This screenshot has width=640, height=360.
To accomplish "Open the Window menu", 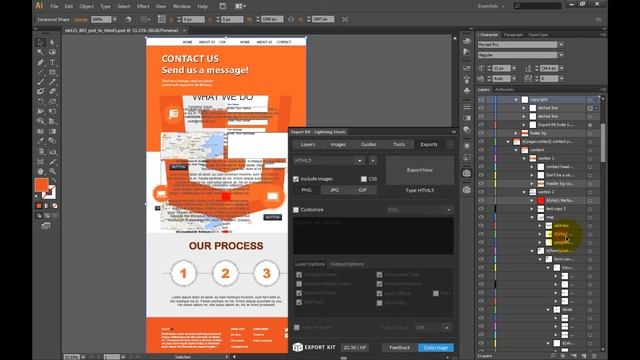I will tap(182, 6).
